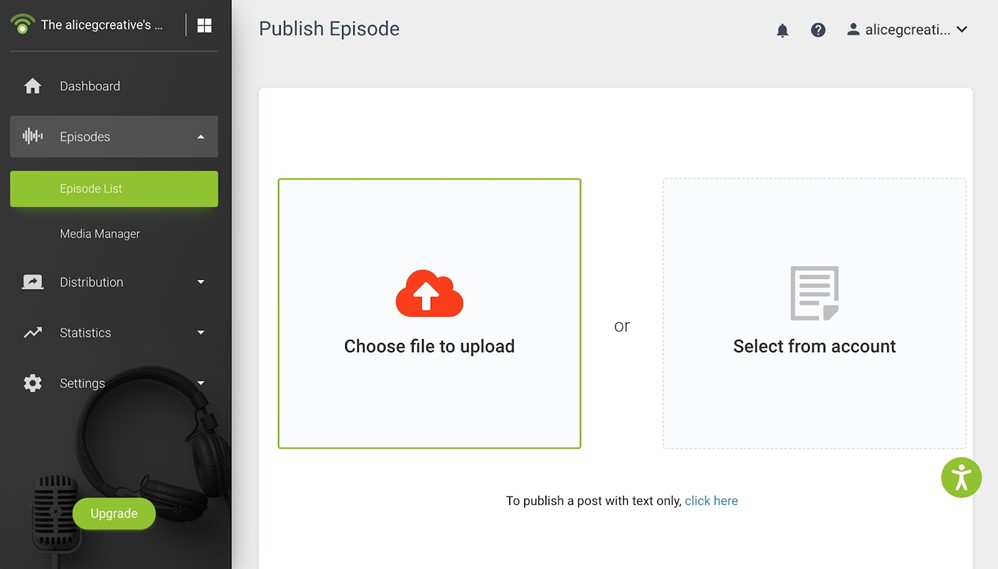Image resolution: width=998 pixels, height=569 pixels.
Task: Click the Distribution share icon
Action: click(x=32, y=282)
